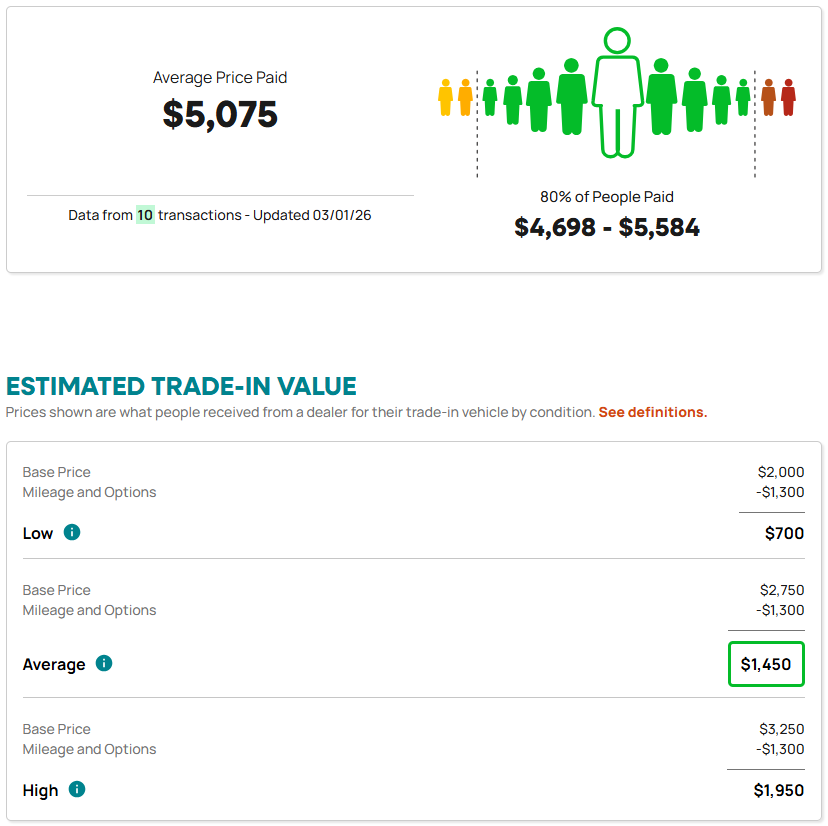The width and height of the screenshot is (828, 826).
Task: Click the info icon next to Low
Action: coord(72,533)
